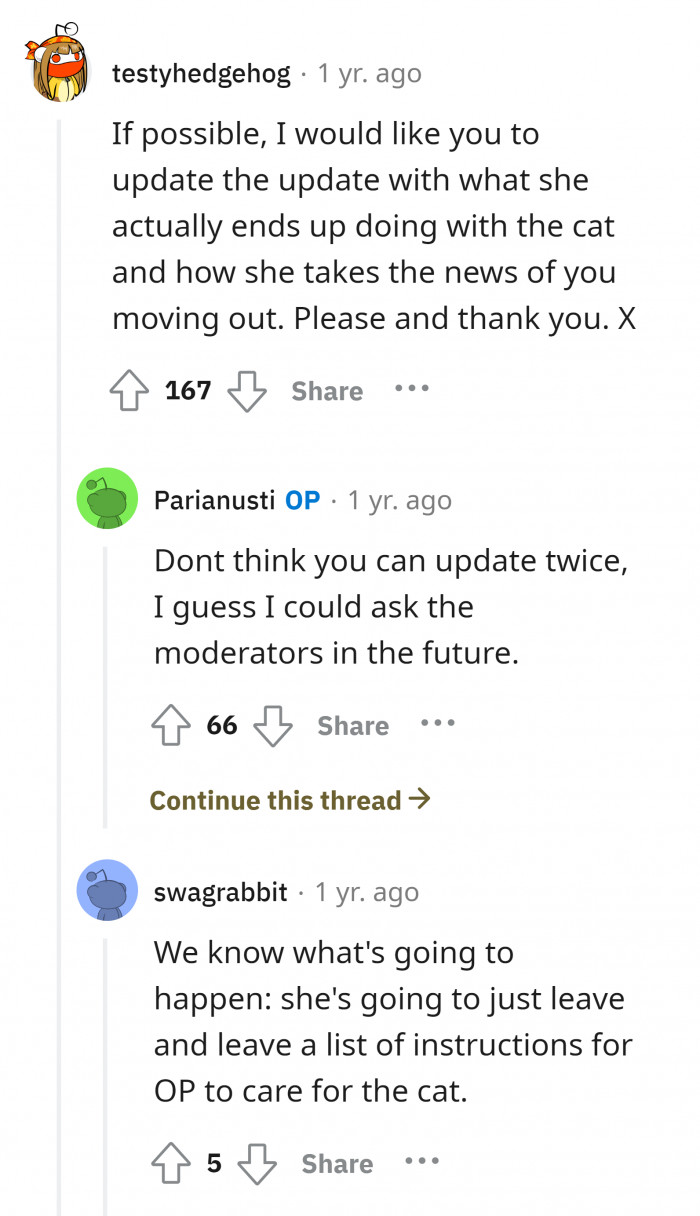Downvote testyhedgehog's comment
Image resolution: width=700 pixels, height=1216 pixels.
(247, 390)
